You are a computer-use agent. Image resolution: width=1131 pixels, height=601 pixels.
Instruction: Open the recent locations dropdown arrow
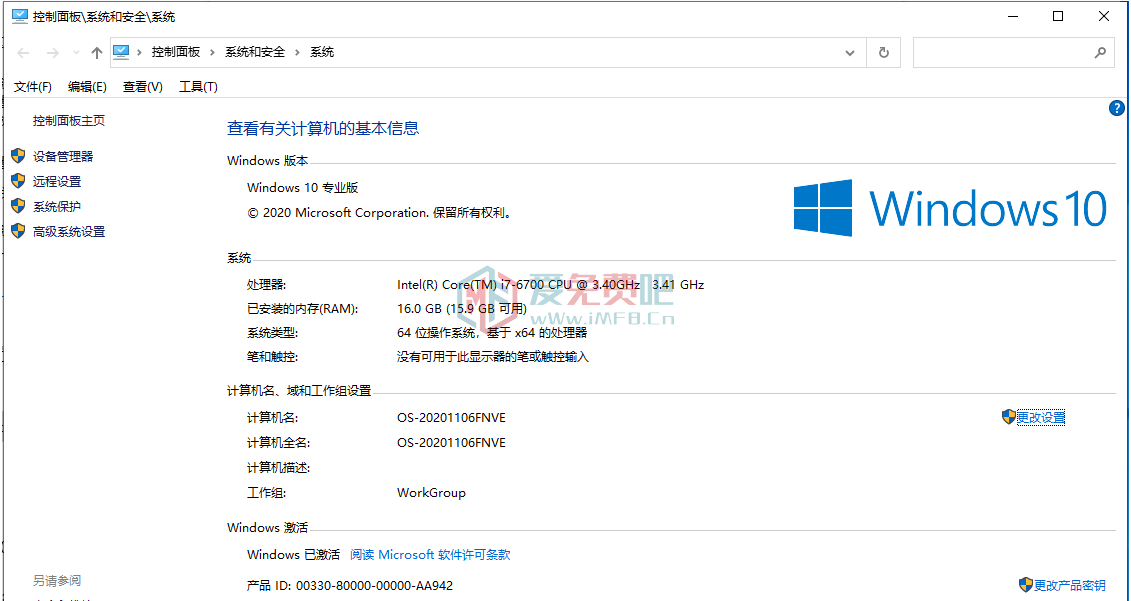(x=76, y=53)
